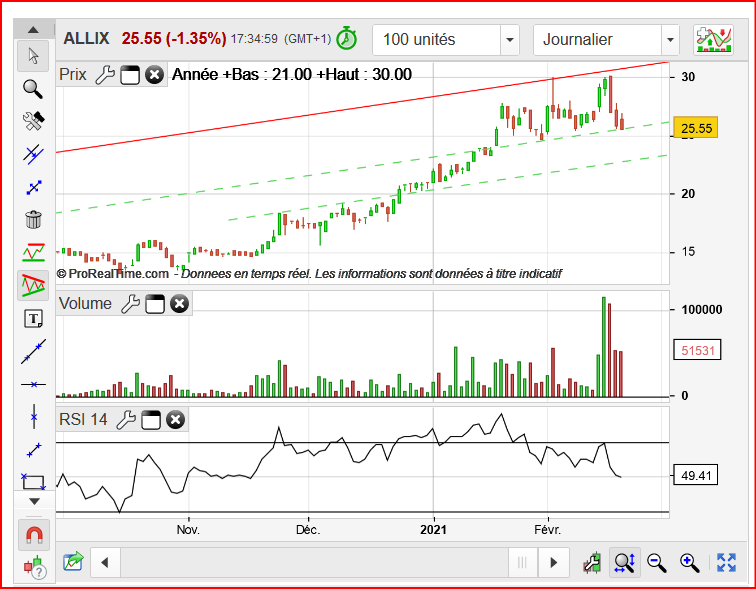
Task: Click the ALLIX ticker name
Action: (87, 39)
